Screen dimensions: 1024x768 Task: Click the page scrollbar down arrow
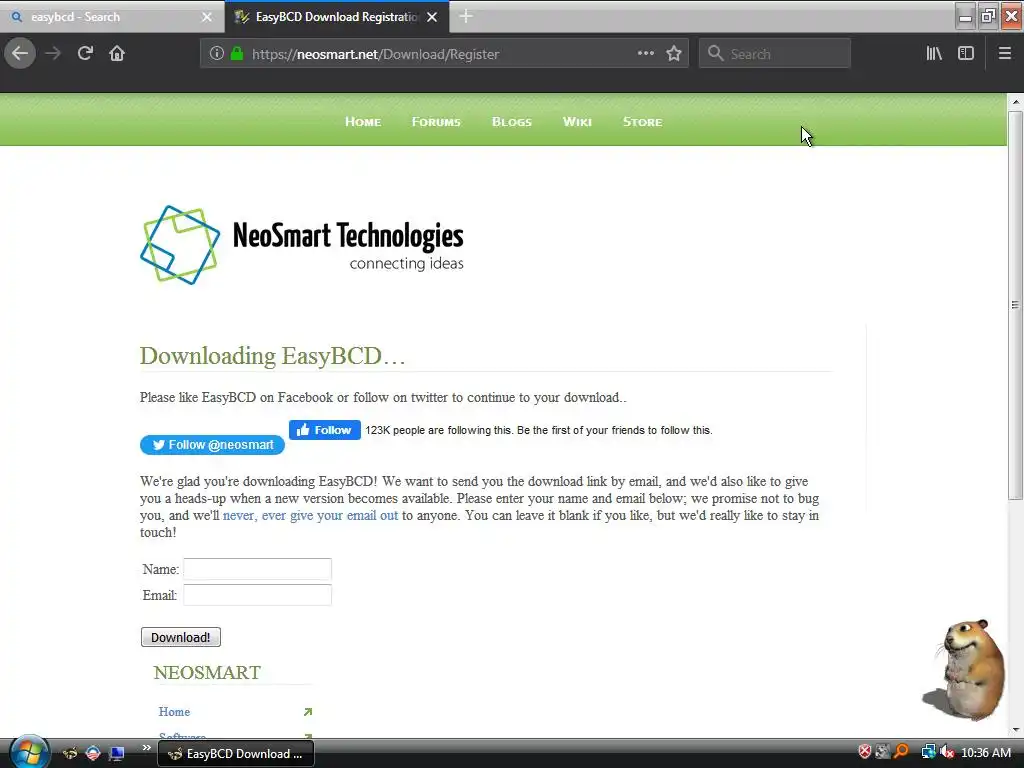pos(1016,729)
